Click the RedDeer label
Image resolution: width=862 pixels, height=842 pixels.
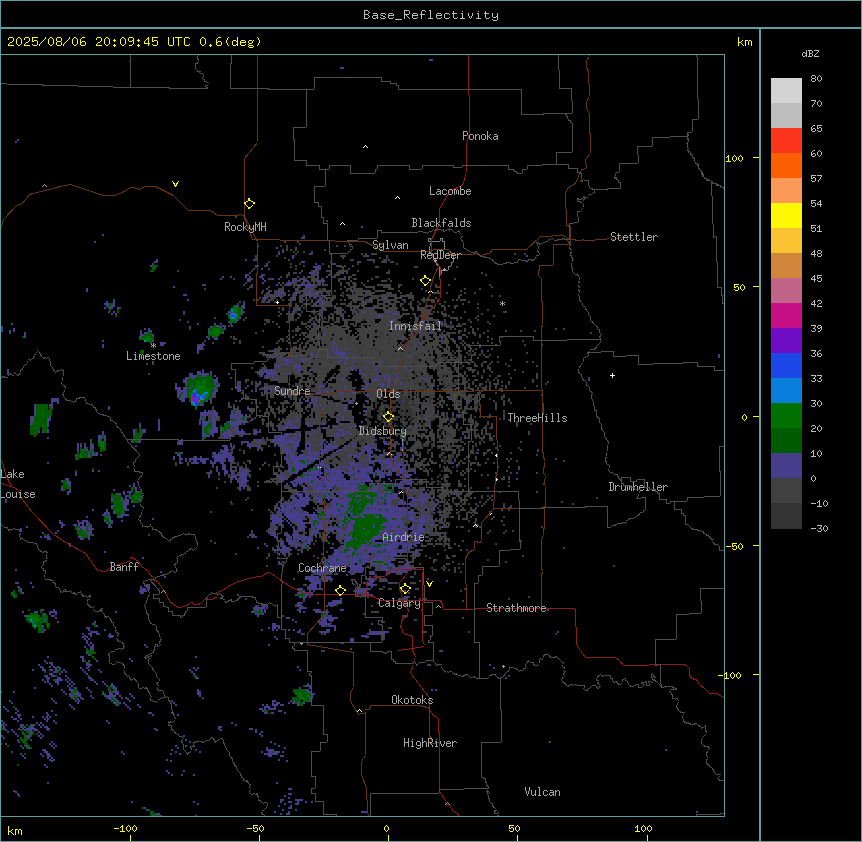coord(440,255)
